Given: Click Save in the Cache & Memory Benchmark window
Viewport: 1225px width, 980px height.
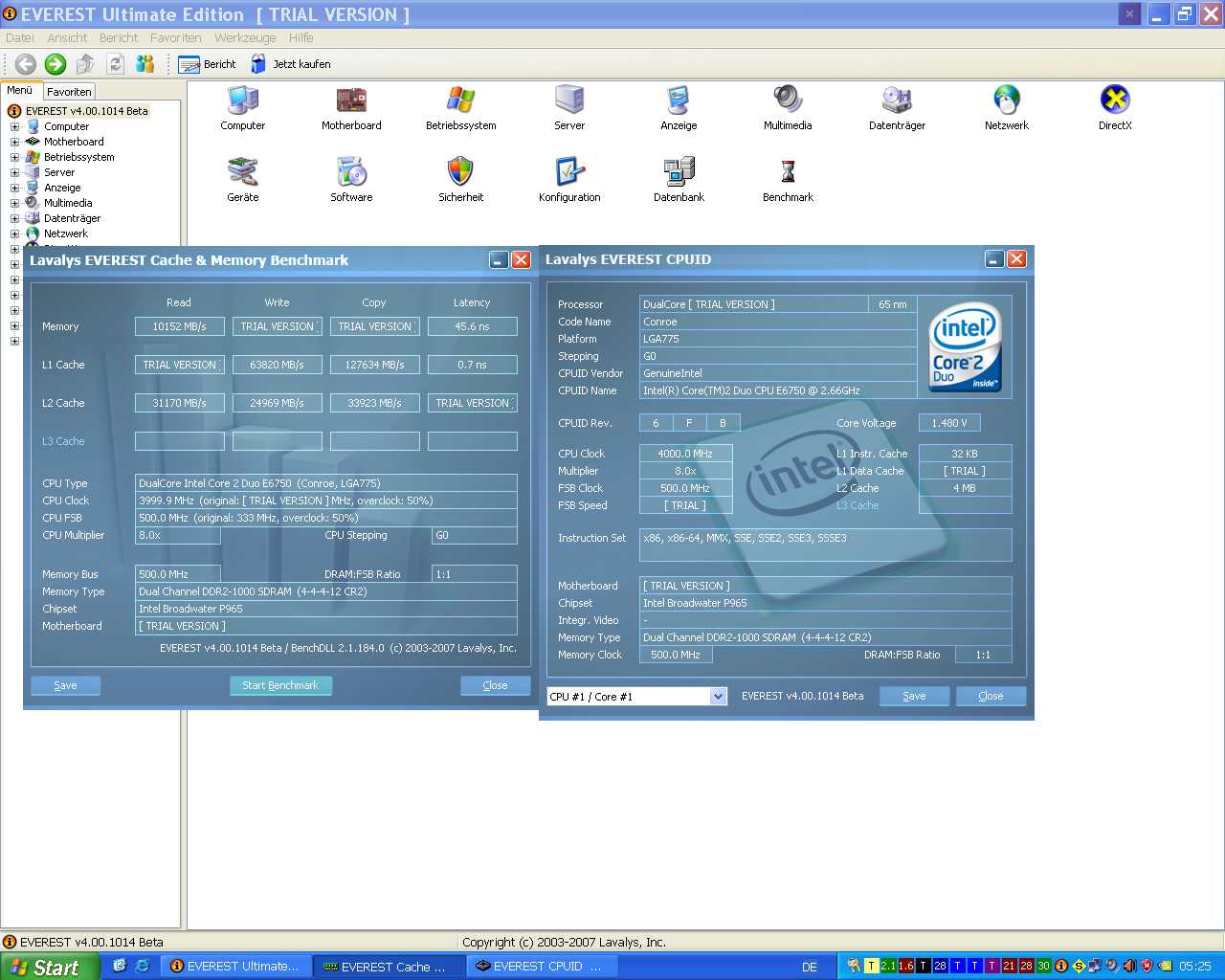Looking at the screenshot, I should pyautogui.click(x=65, y=685).
